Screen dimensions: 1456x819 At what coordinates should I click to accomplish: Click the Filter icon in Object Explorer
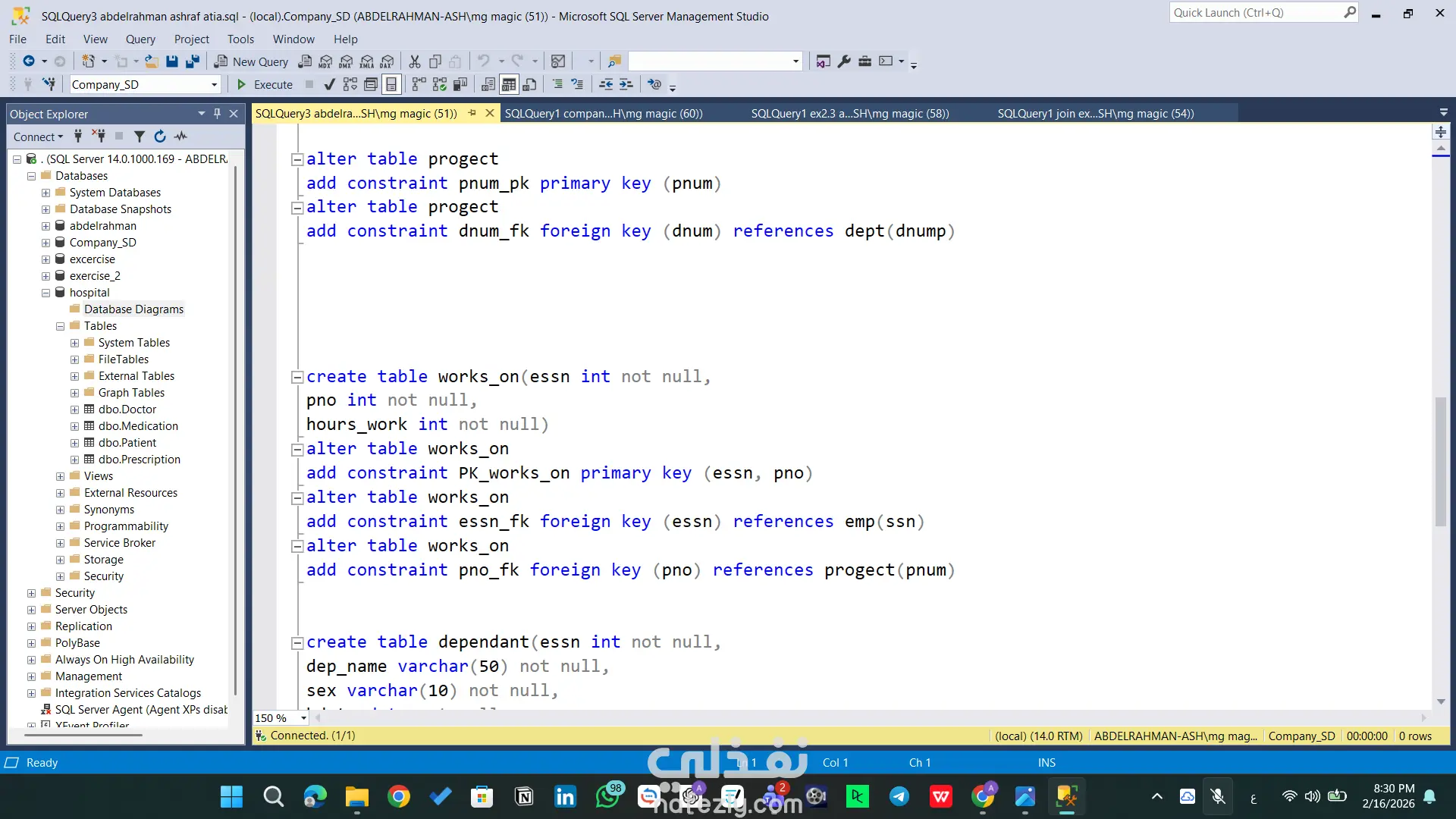coord(140,136)
